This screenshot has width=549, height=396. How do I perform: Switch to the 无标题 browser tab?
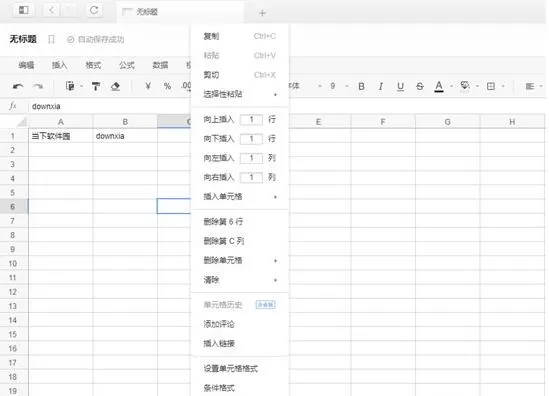tap(180, 12)
